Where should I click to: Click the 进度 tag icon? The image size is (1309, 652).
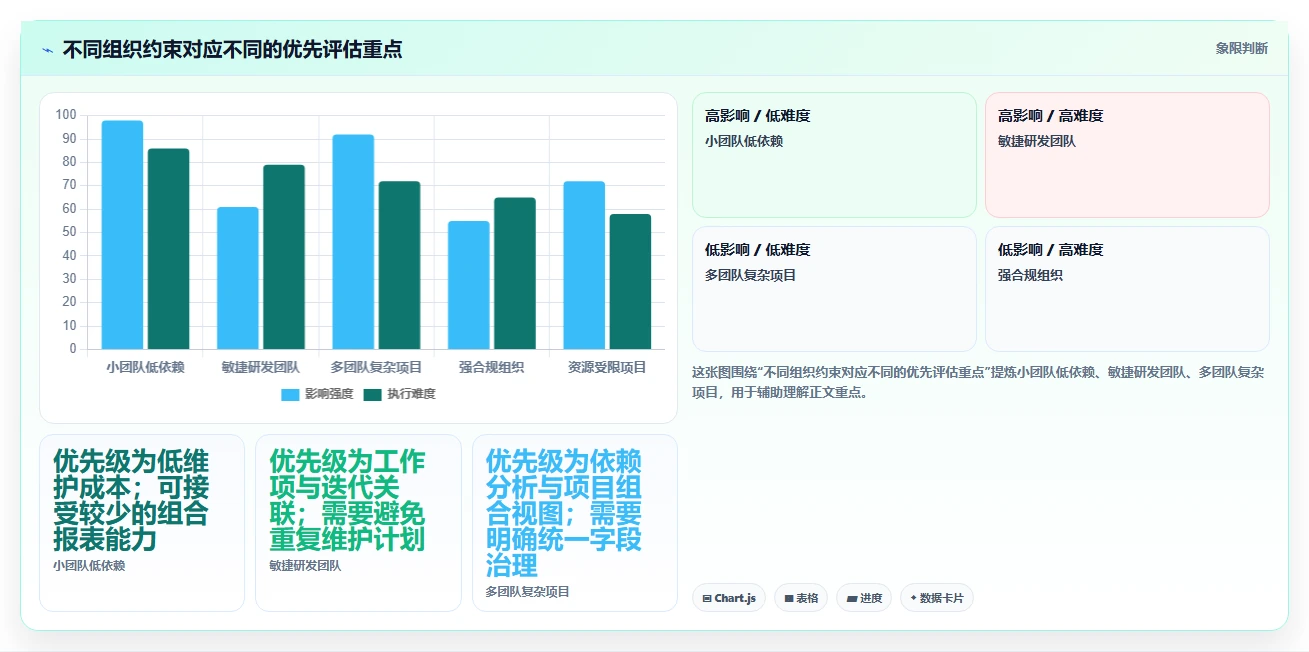coord(851,598)
